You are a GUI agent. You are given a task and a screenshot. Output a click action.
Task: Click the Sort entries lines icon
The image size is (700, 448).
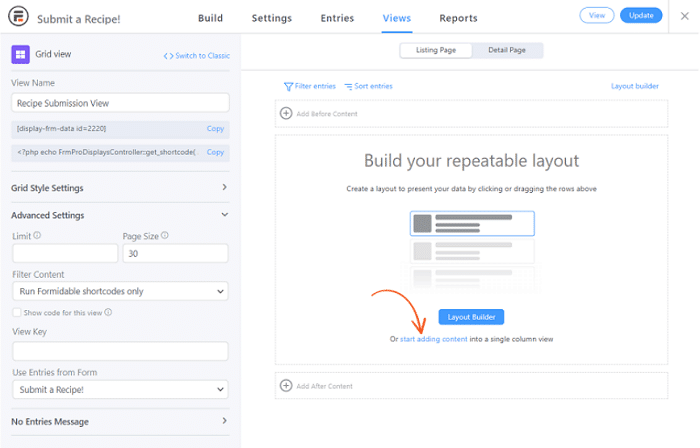pyautogui.click(x=348, y=87)
